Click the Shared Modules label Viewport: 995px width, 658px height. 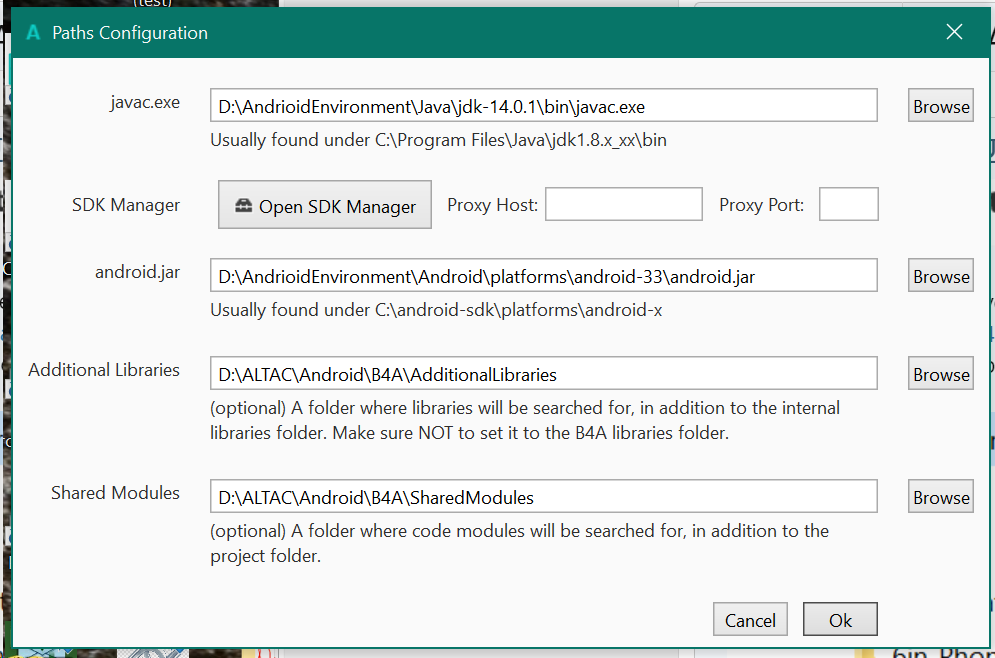[115, 493]
